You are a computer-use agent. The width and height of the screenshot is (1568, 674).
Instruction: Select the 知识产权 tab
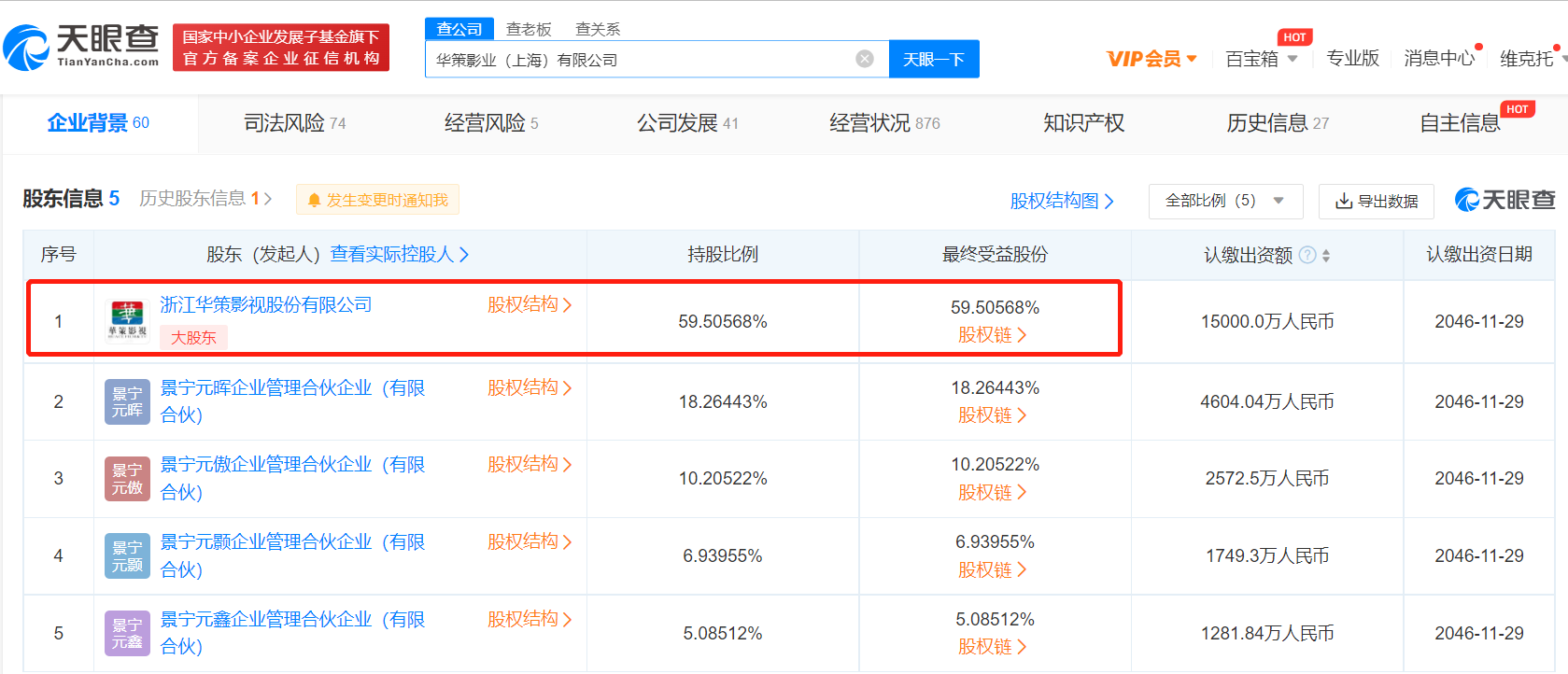click(x=1083, y=123)
